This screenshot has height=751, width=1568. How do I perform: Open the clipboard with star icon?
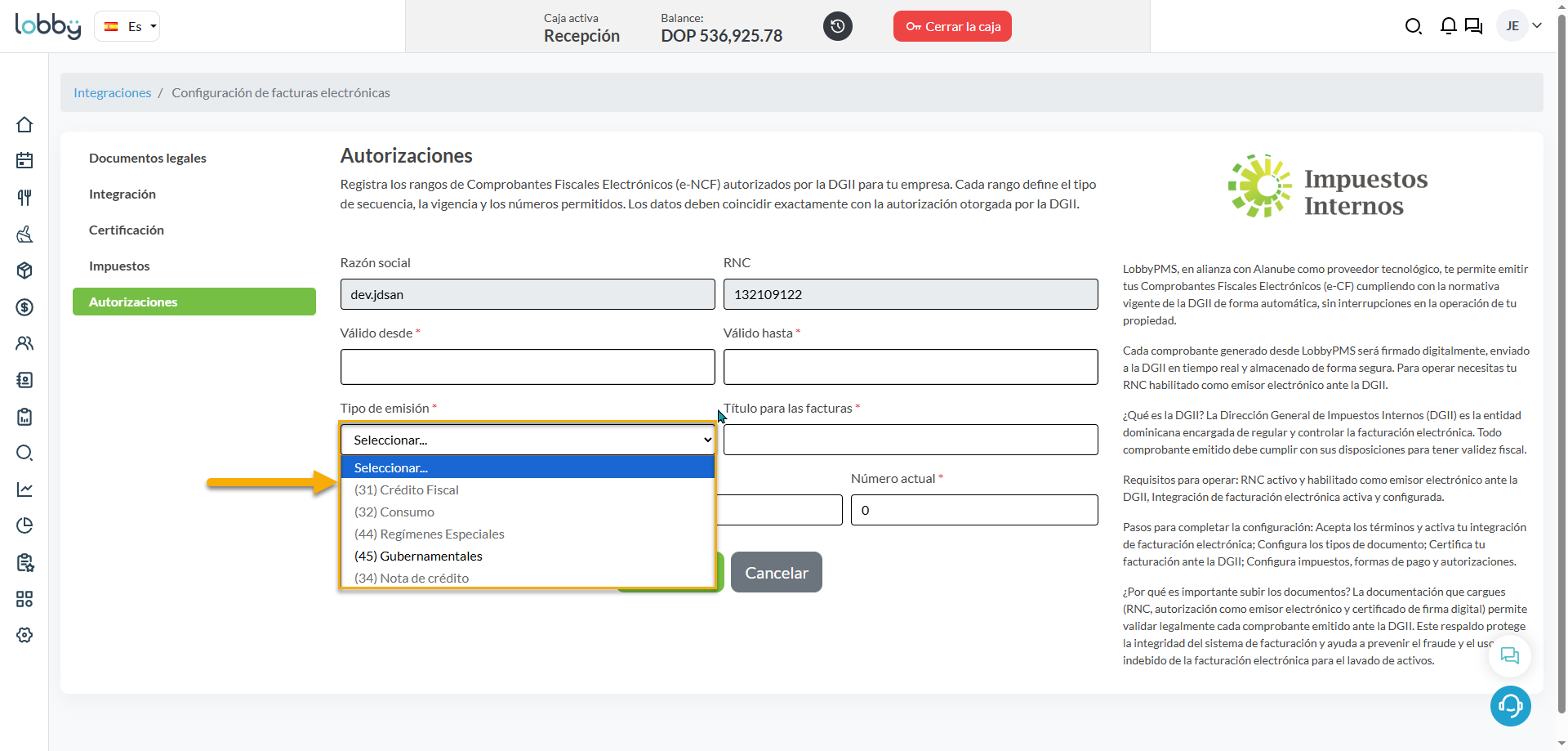24,562
